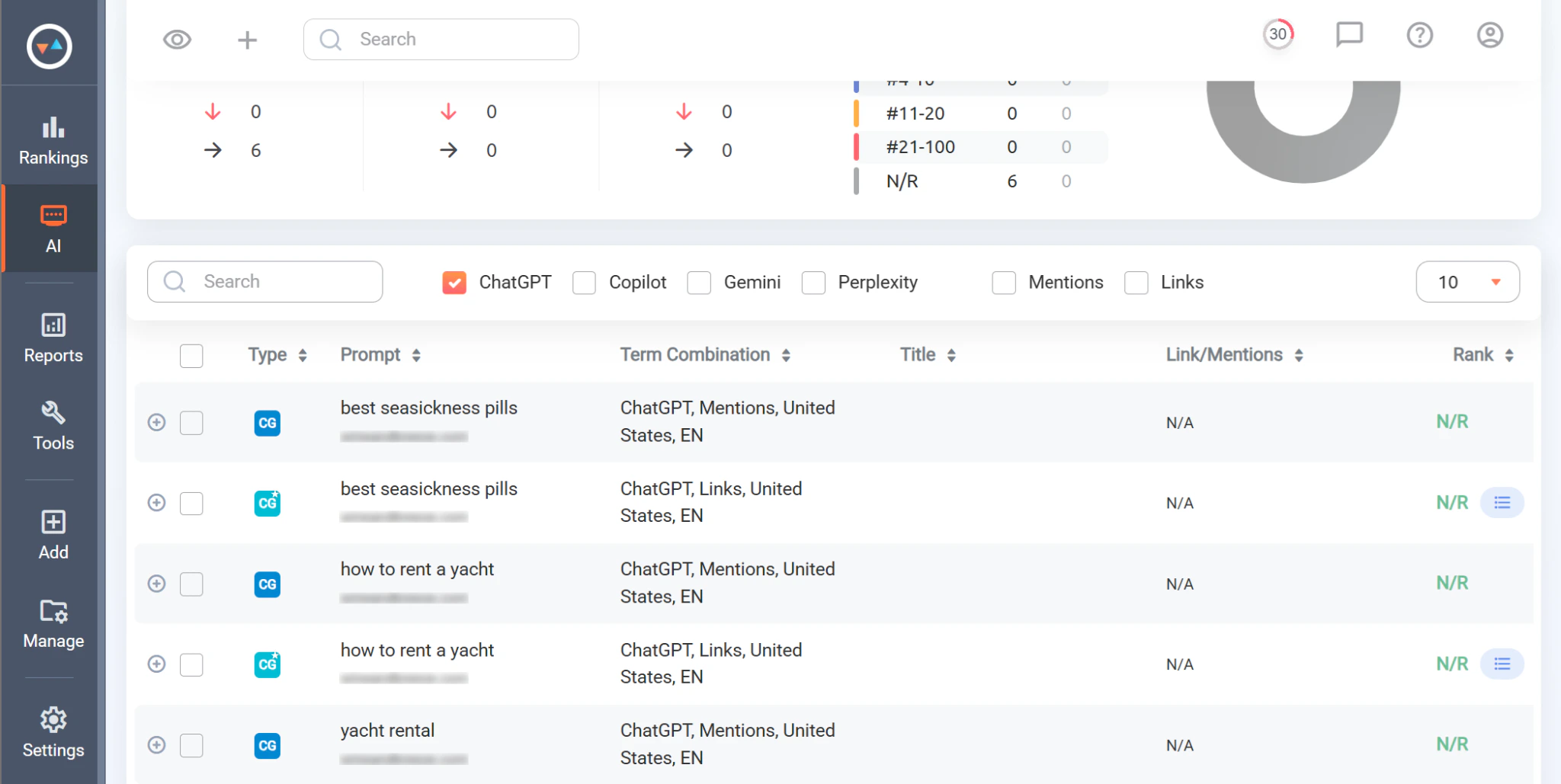The width and height of the screenshot is (1561, 784).
Task: Open list details for rent a yacht Links row
Action: click(x=1502, y=664)
